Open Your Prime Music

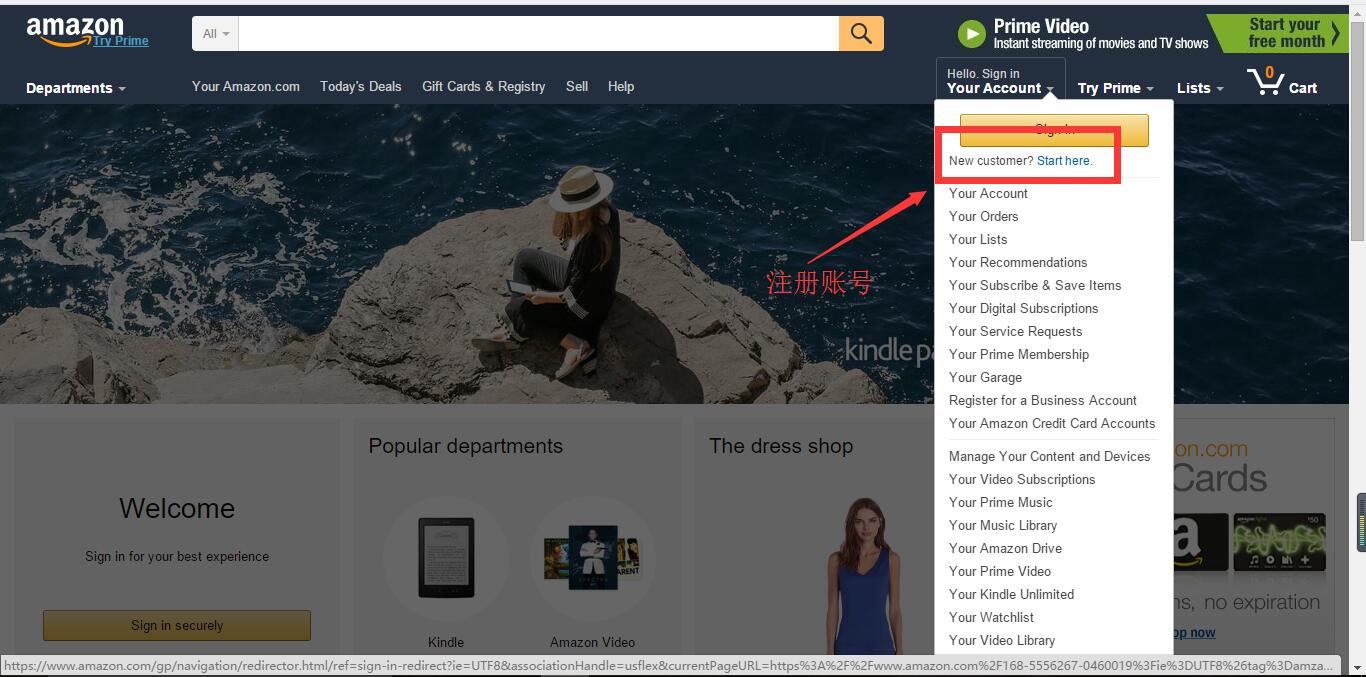pyautogui.click(x=1001, y=503)
